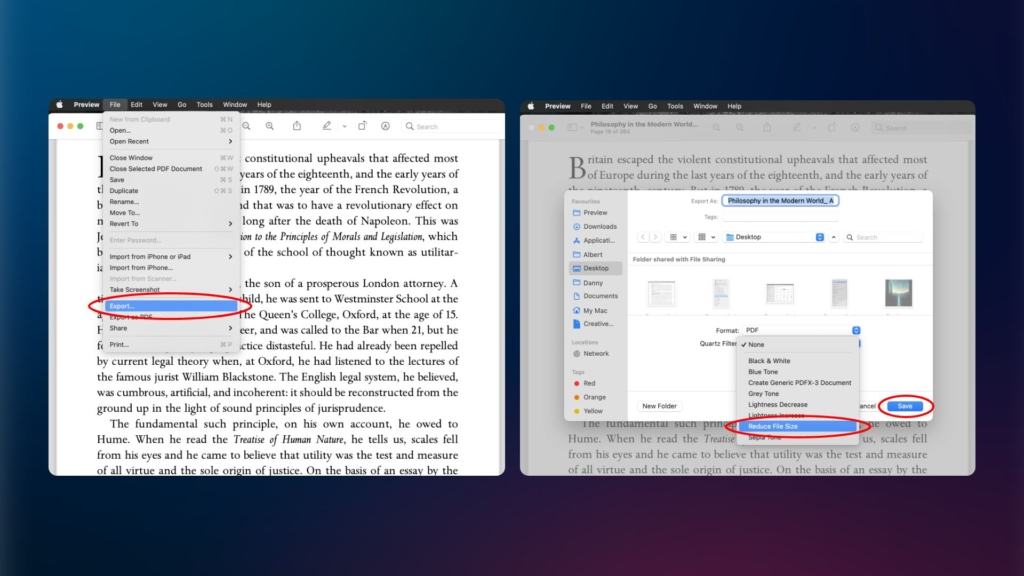
Task: Click the forward arrow in the save dialog
Action: [x=655, y=237]
